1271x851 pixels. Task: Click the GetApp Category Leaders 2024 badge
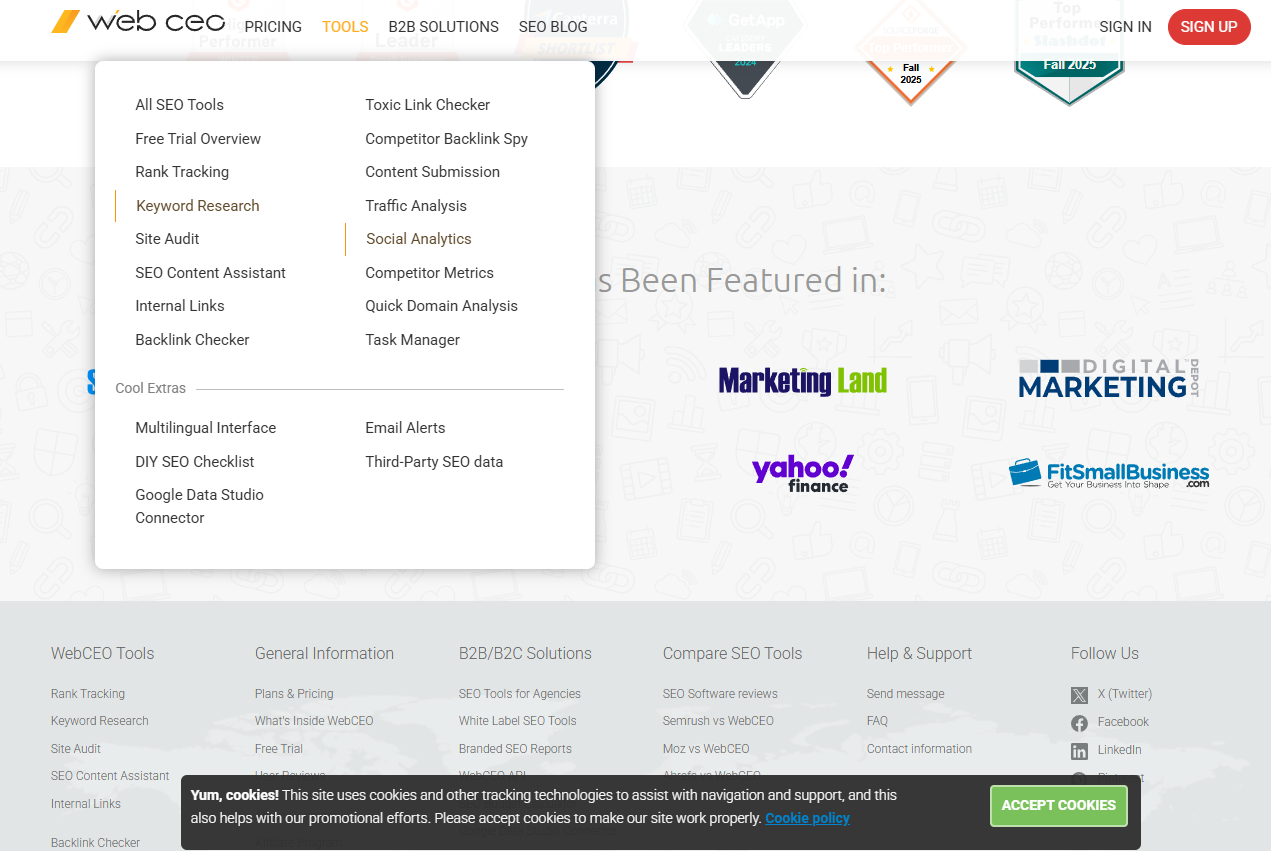(x=744, y=50)
